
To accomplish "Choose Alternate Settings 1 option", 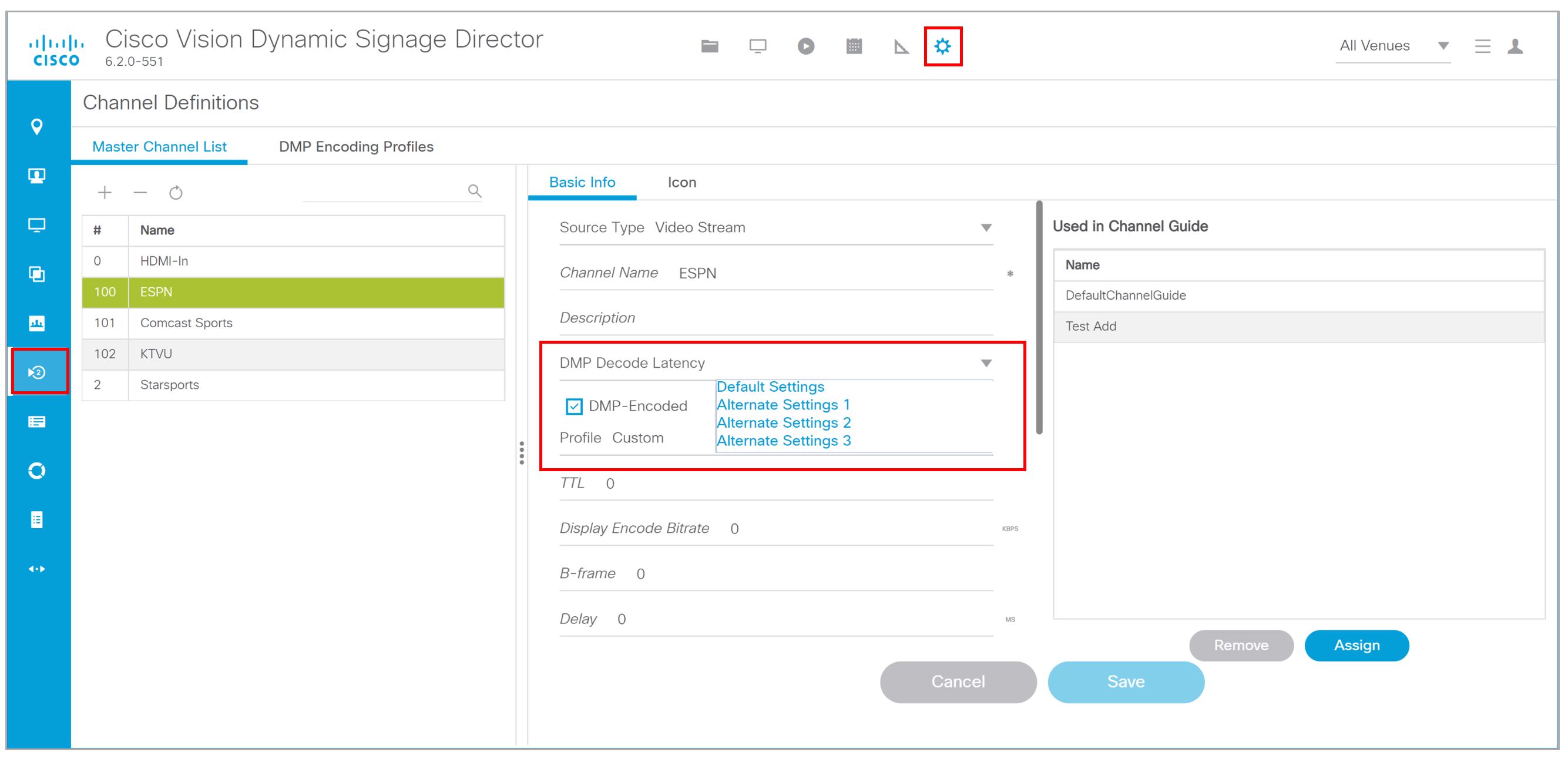I will [783, 405].
